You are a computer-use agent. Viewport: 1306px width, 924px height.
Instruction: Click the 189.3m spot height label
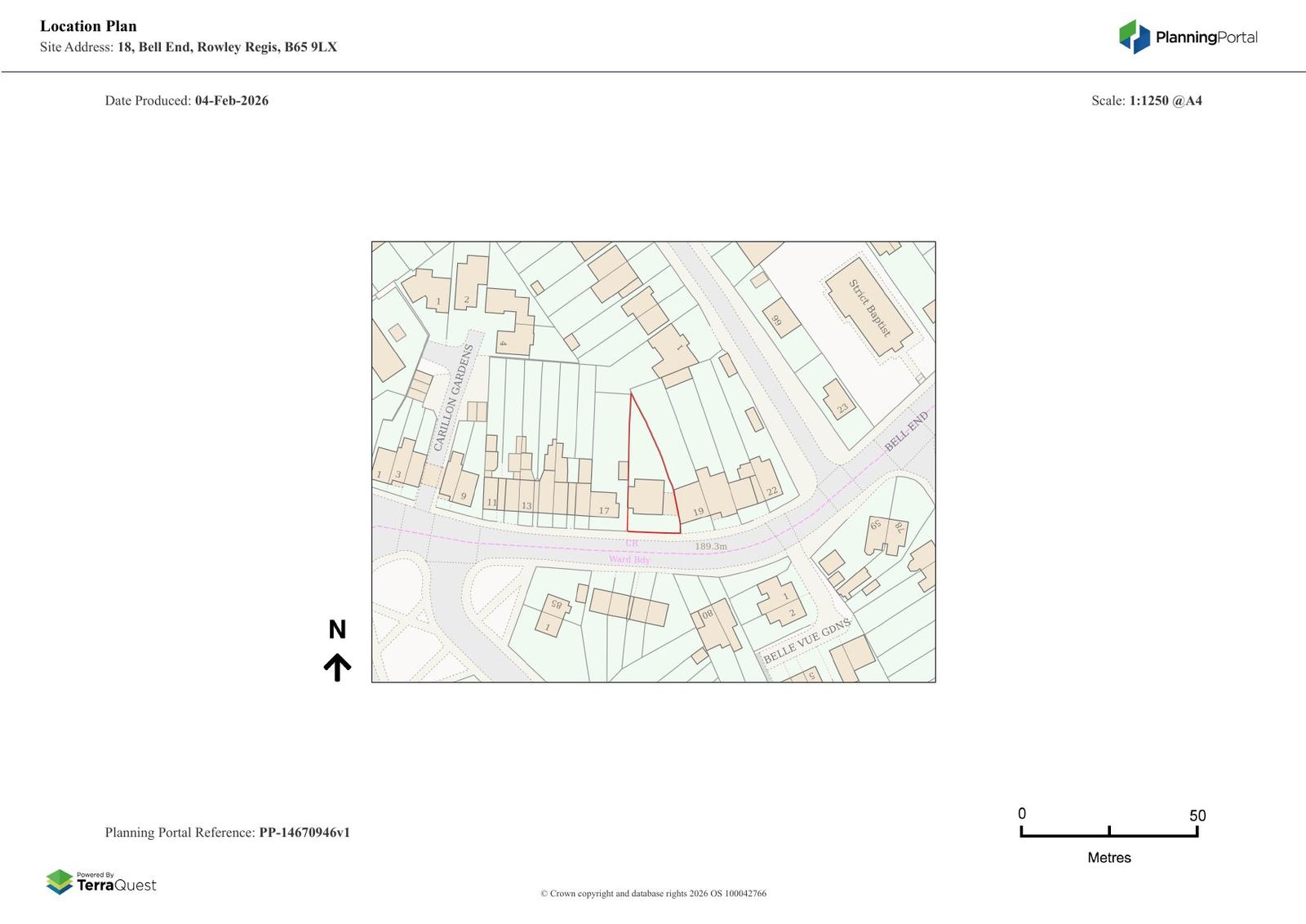point(710,546)
